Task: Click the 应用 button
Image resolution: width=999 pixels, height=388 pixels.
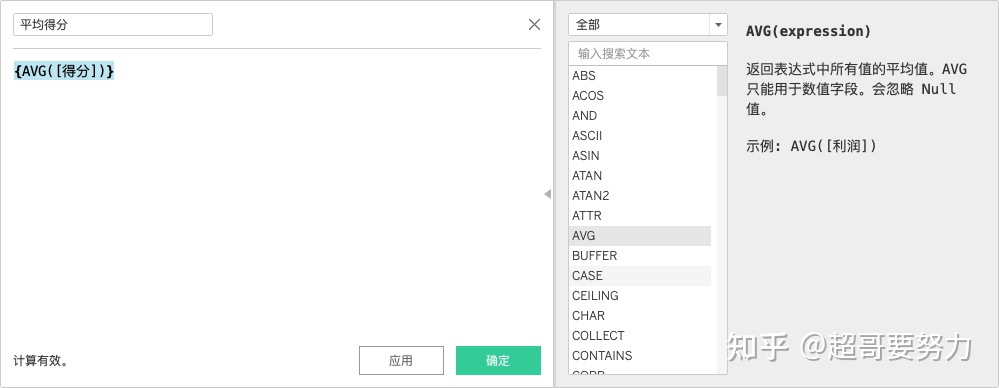Action: [x=401, y=361]
